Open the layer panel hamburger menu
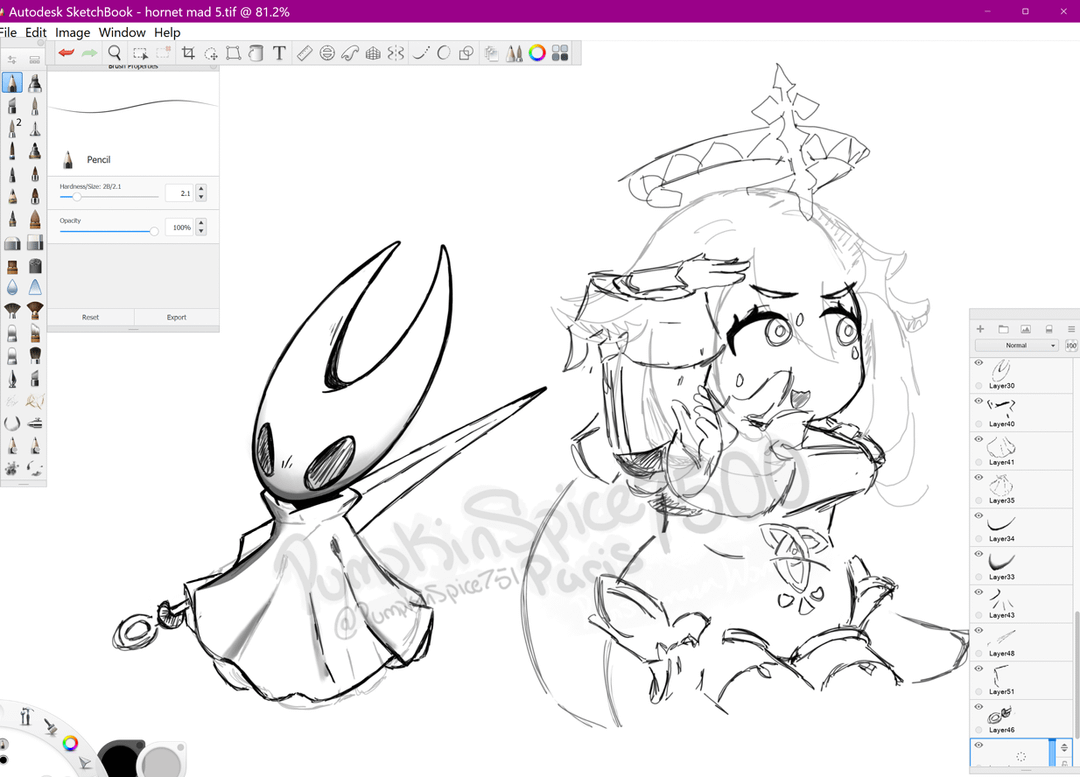Image resolution: width=1080 pixels, height=777 pixels. click(1071, 329)
